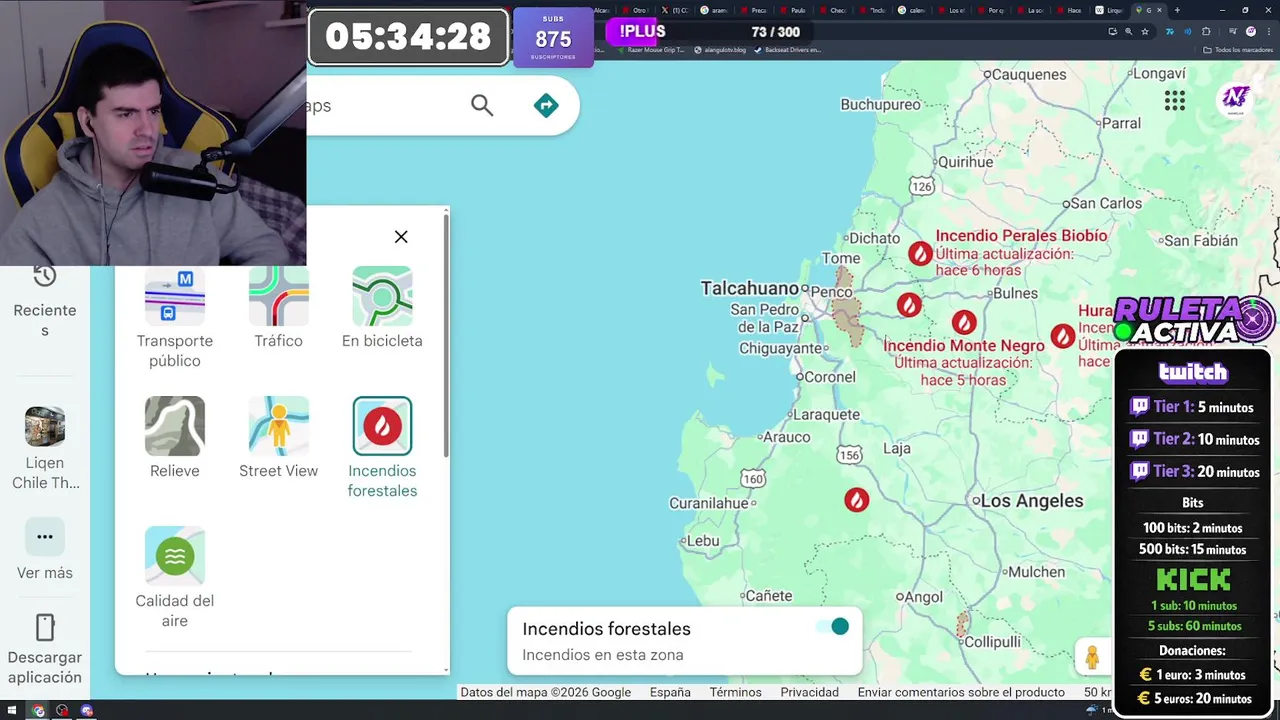The width and height of the screenshot is (1280, 720).
Task: Click the Los Angeles city label
Action: [1032, 501]
